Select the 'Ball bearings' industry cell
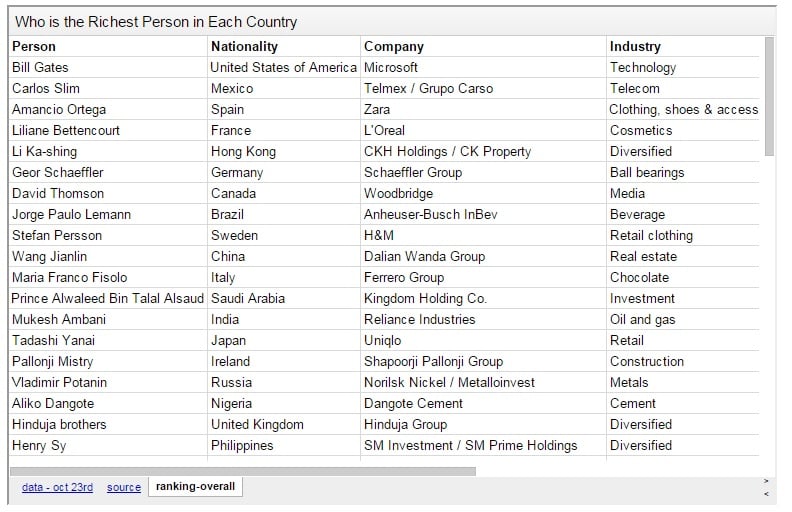The width and height of the screenshot is (792, 512). coord(647,172)
